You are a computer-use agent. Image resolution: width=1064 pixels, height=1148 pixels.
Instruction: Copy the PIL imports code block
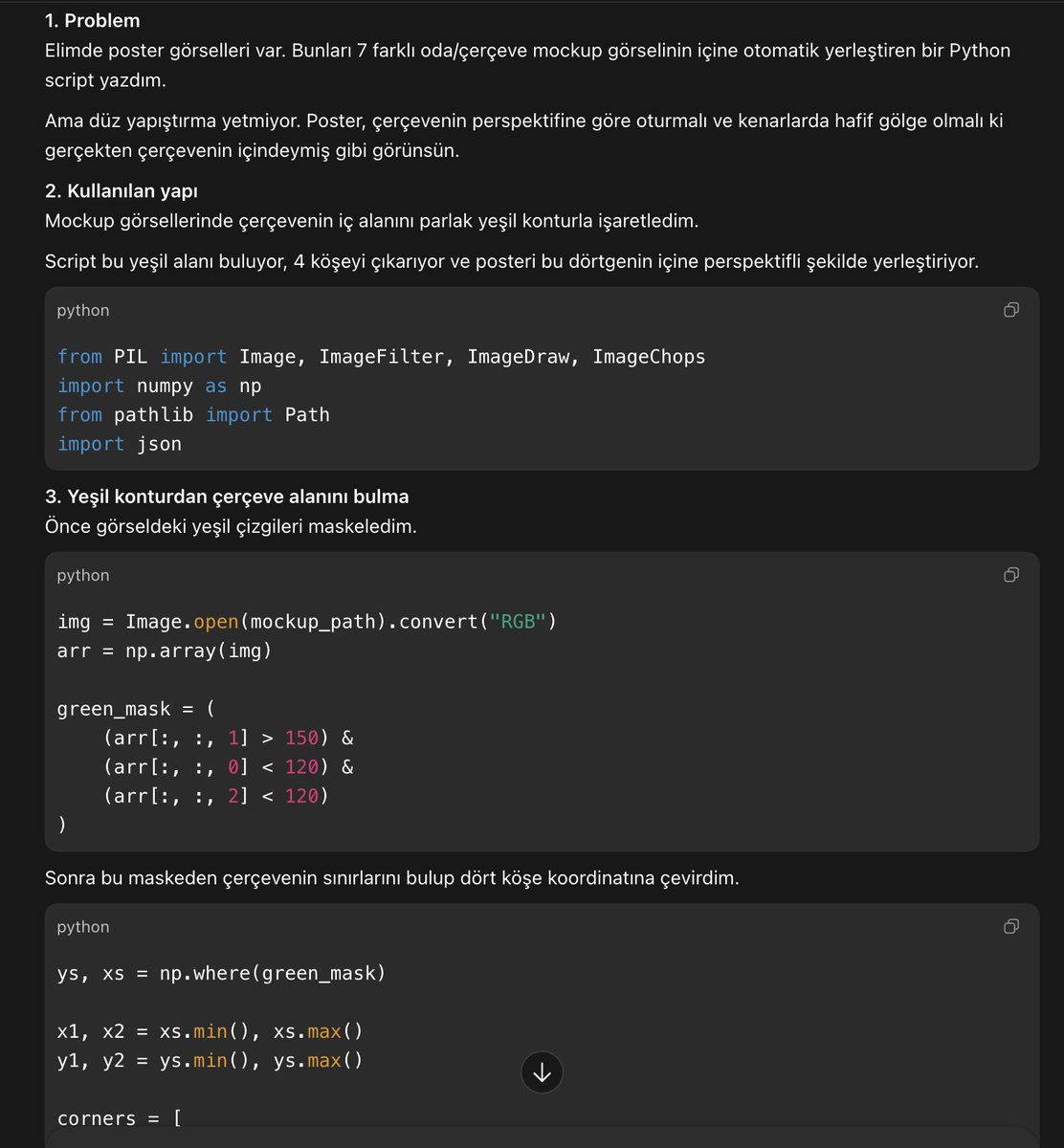point(1011,310)
